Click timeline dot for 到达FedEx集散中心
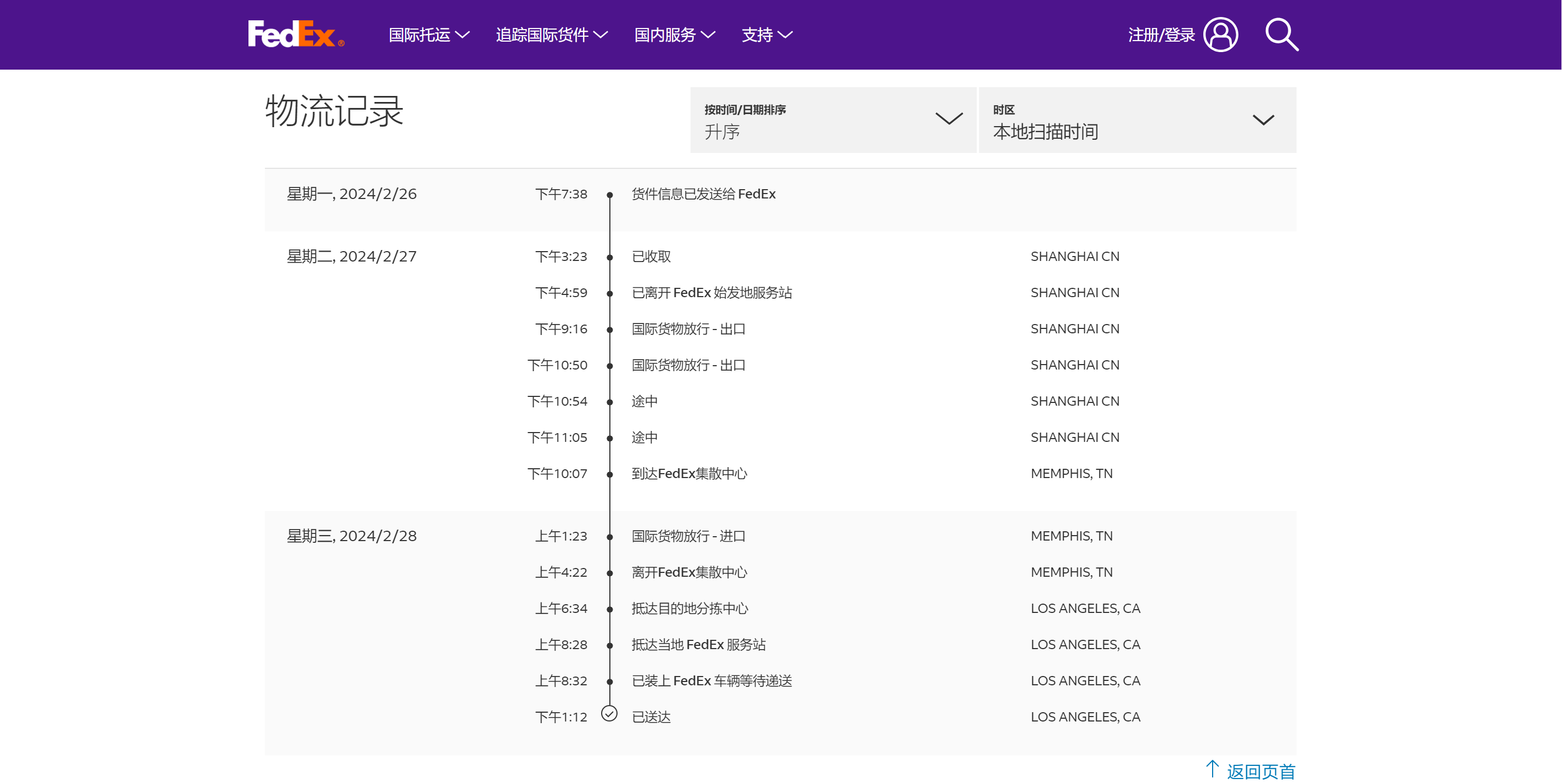The height and width of the screenshot is (784, 1562). [x=610, y=475]
